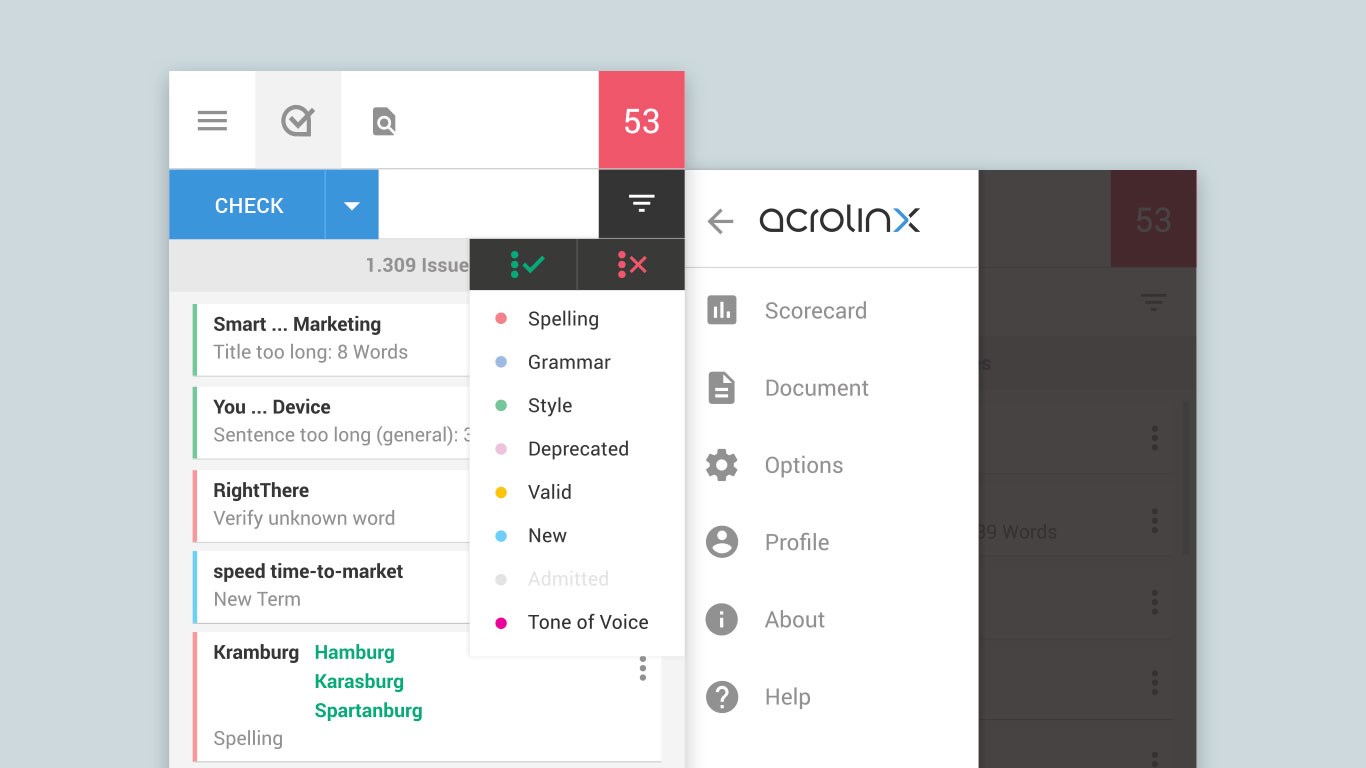Select the 'speed time-to-market' New Term card
Viewport: 1366px width, 768px height.
(331, 587)
